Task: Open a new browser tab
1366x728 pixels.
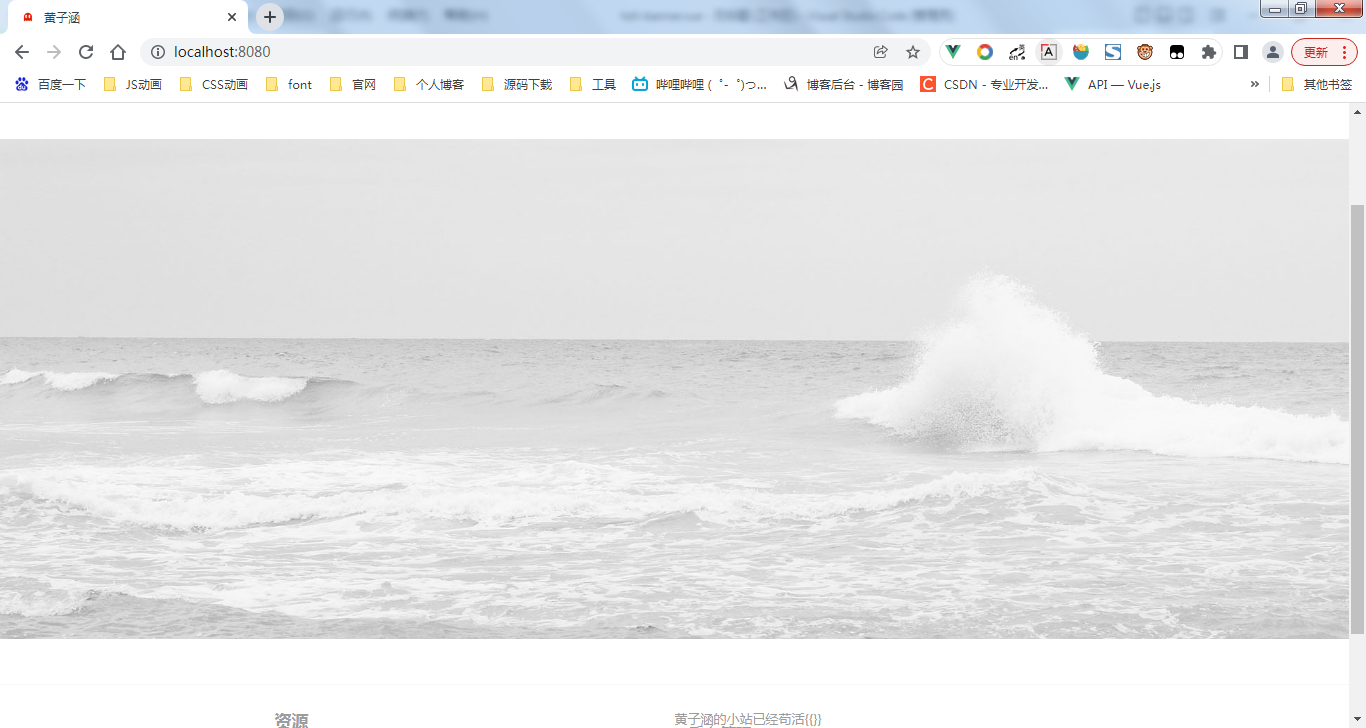Action: pyautogui.click(x=270, y=17)
